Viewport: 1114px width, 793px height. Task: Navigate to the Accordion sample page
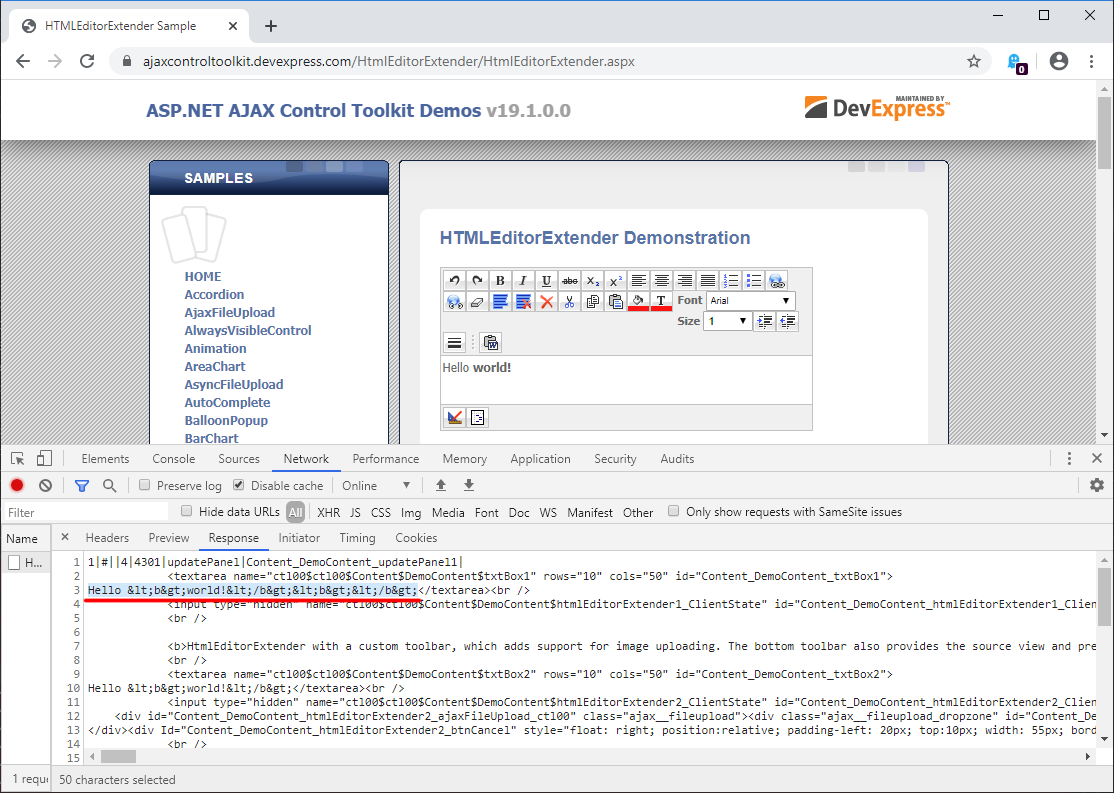(214, 294)
